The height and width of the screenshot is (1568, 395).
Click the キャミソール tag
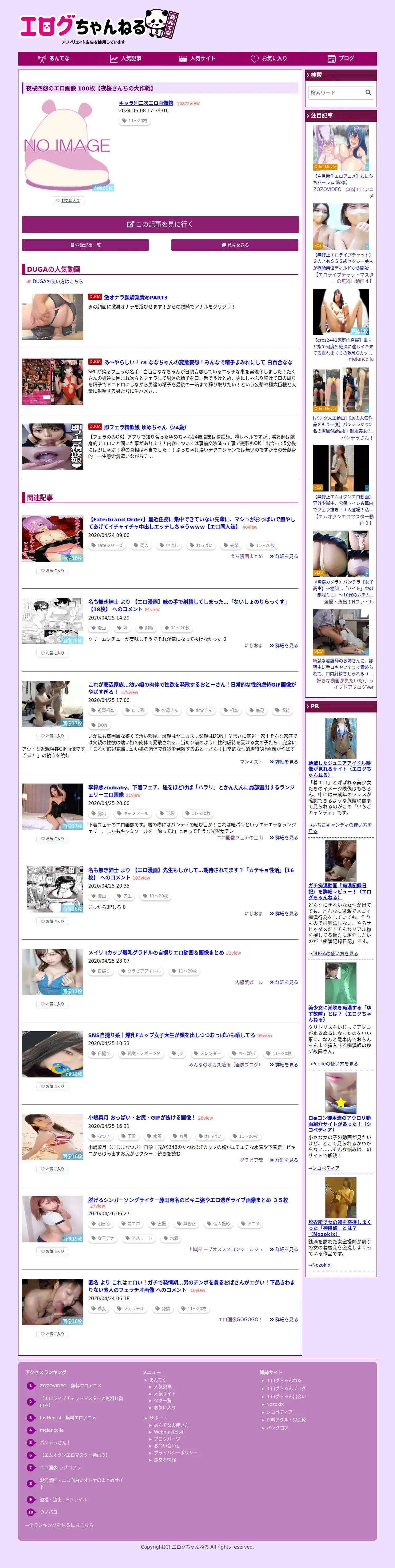click(133, 813)
